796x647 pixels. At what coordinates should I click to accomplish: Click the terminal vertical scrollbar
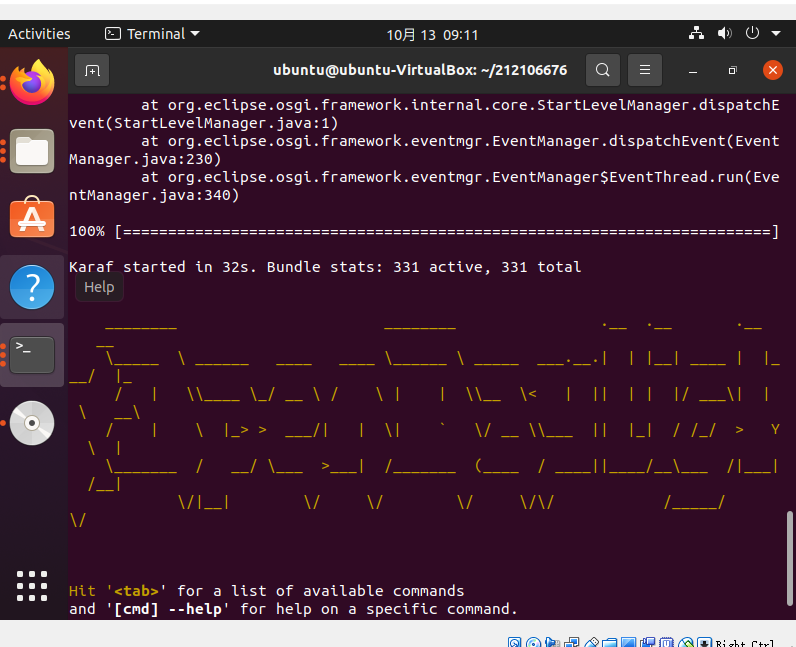[789, 558]
